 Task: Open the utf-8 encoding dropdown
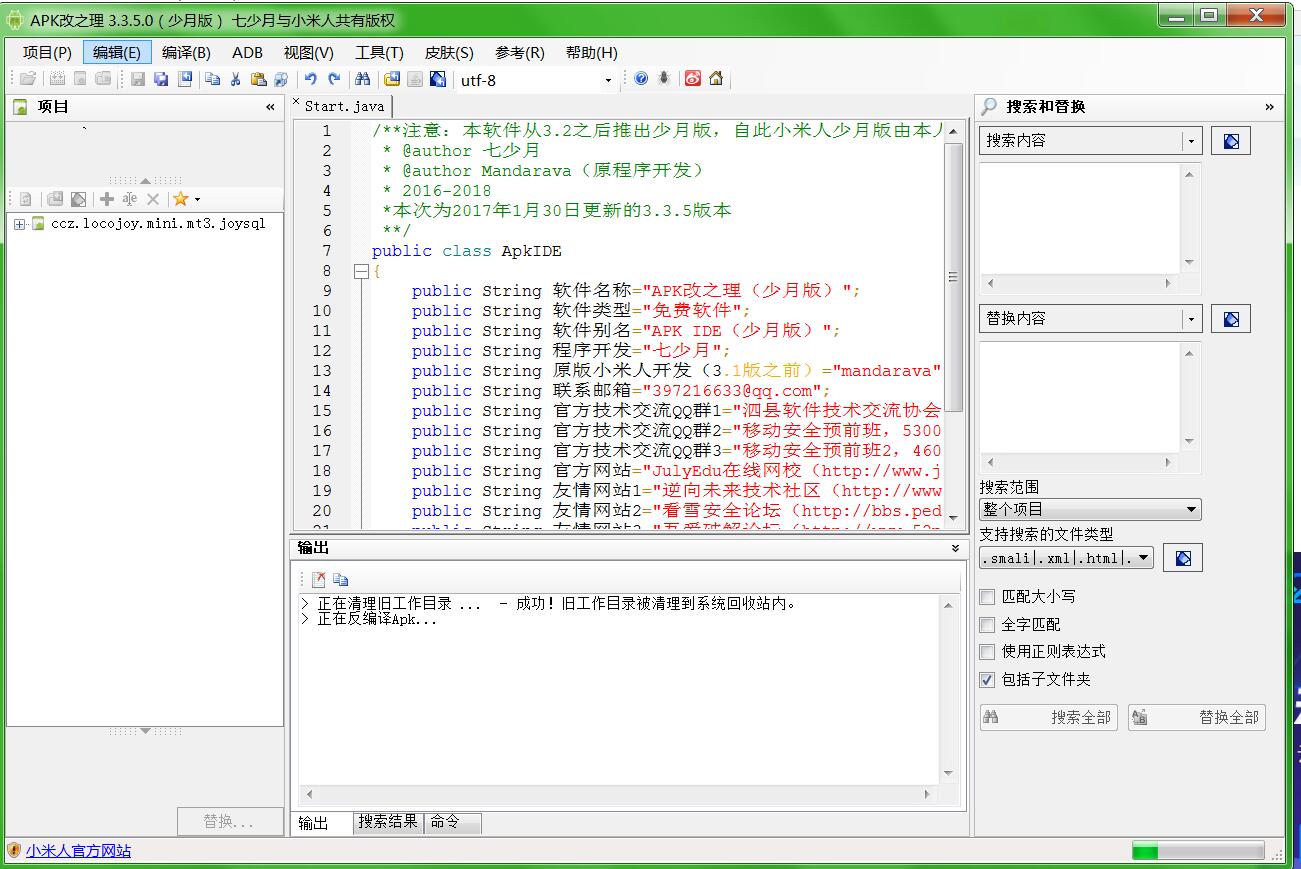pyautogui.click(x=607, y=80)
